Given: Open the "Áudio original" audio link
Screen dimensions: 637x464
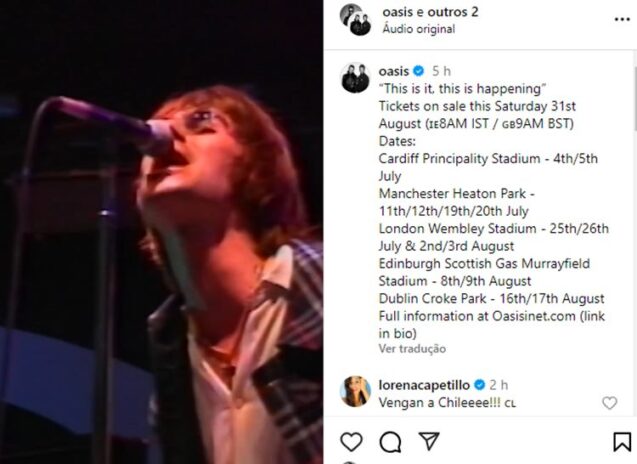Looking at the screenshot, I should 418,29.
